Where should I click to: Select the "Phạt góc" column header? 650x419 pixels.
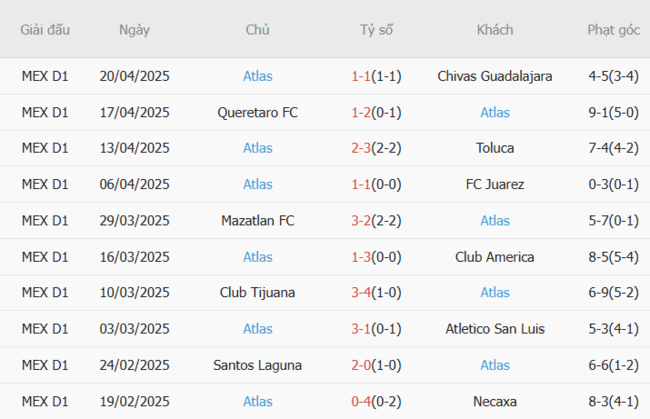point(613,30)
